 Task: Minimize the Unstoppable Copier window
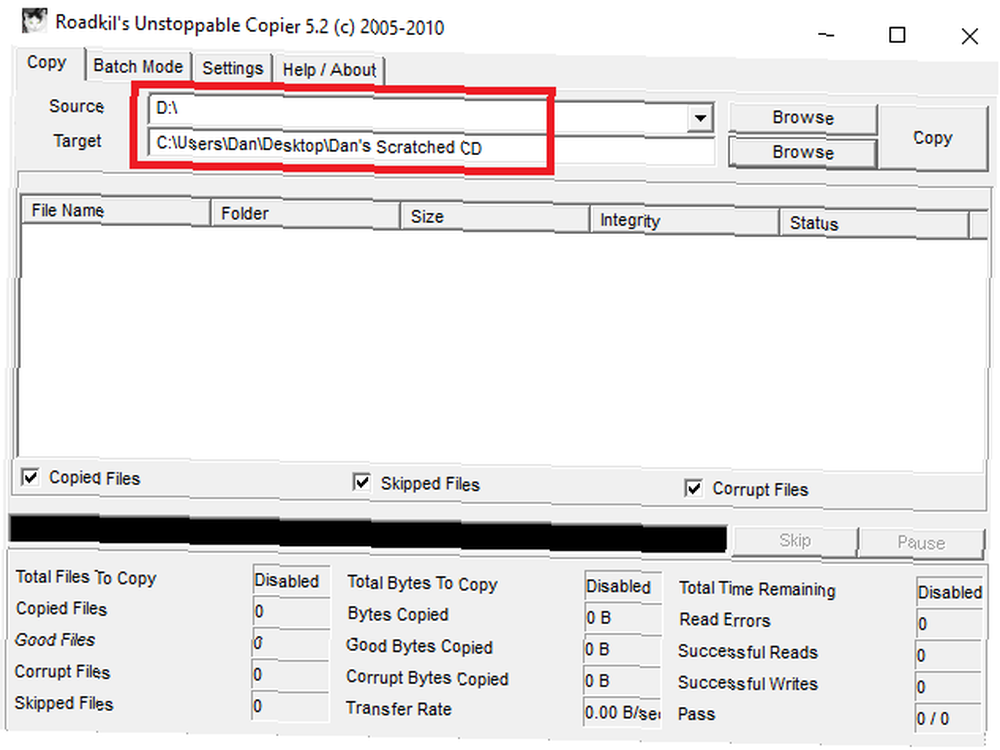(x=827, y=35)
